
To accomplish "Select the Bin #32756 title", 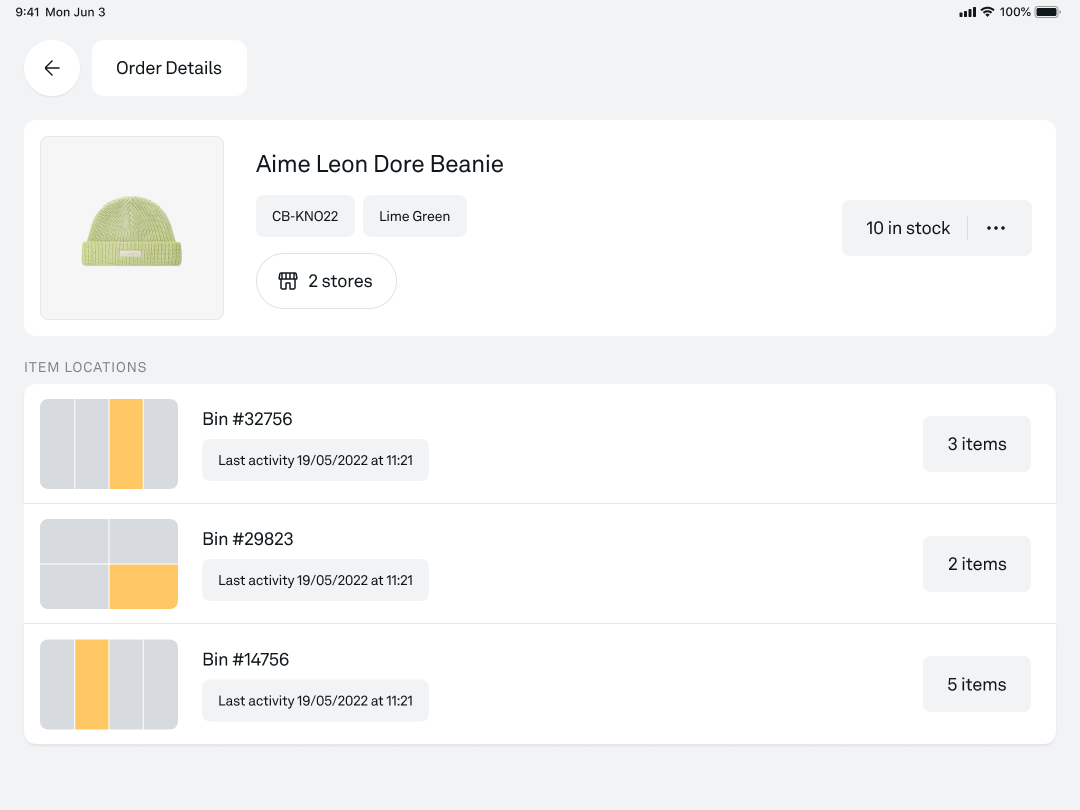I will pos(247,419).
